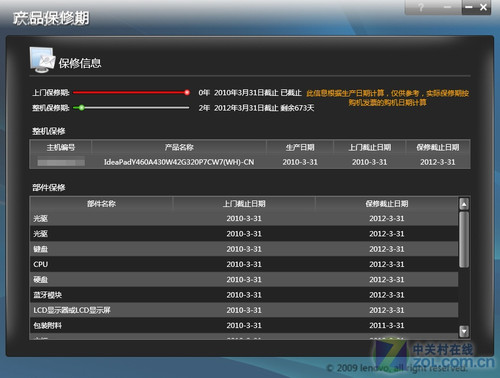The height and width of the screenshot is (378, 500).
Task: Select the 键盘 component row
Action: (x=244, y=249)
